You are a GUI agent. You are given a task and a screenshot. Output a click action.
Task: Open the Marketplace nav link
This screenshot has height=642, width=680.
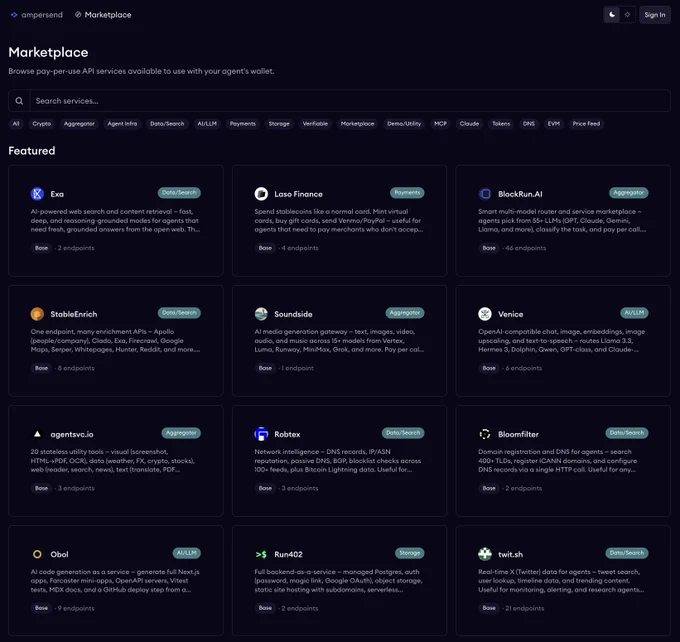coord(103,15)
